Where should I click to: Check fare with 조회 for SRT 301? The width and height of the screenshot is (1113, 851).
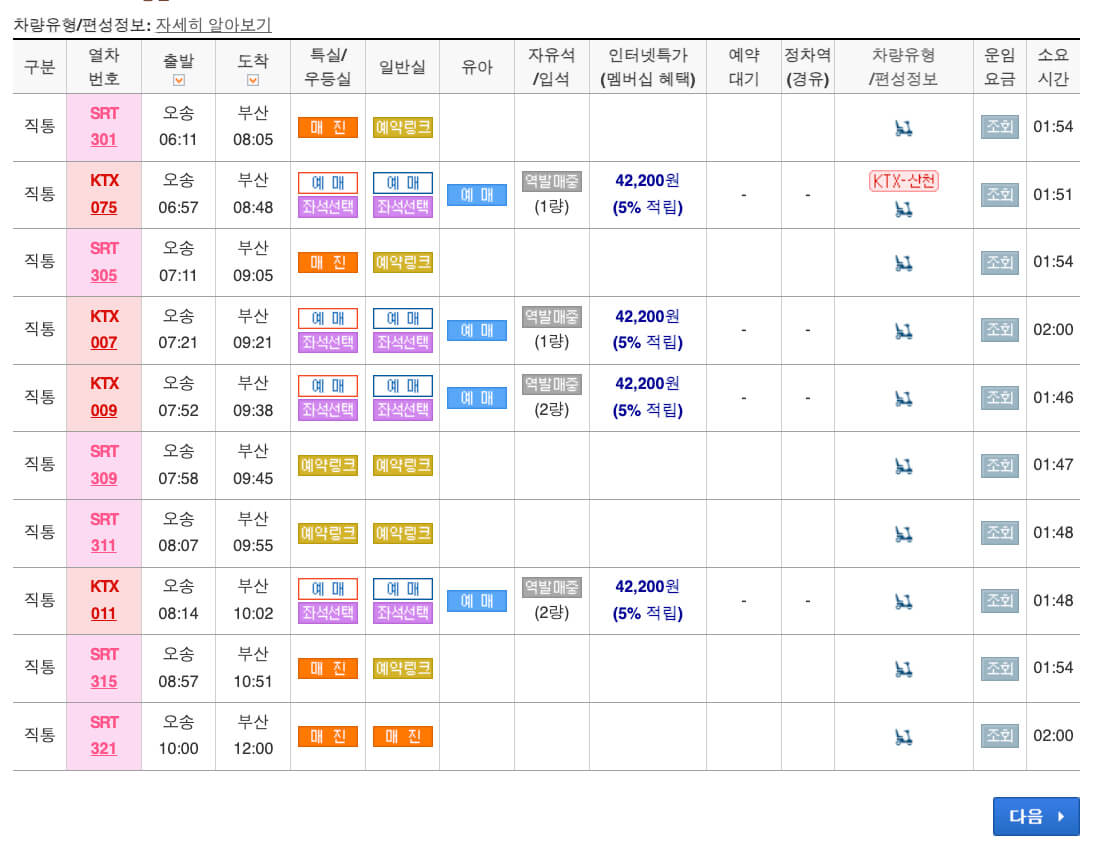click(x=999, y=127)
